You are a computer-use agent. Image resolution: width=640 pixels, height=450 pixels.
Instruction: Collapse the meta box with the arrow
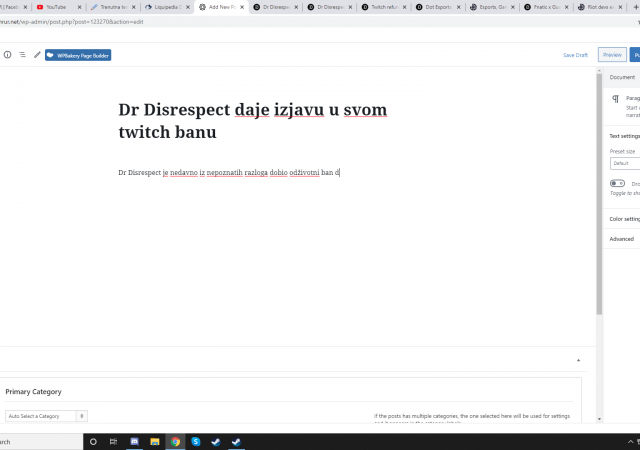pyautogui.click(x=578, y=359)
